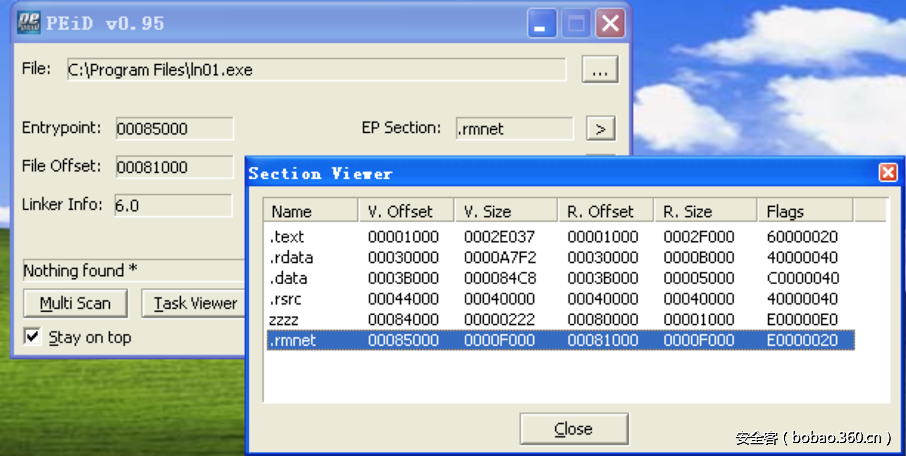Screen dimensions: 906x456
Task: Open file browse button with three dots
Action: (600, 69)
